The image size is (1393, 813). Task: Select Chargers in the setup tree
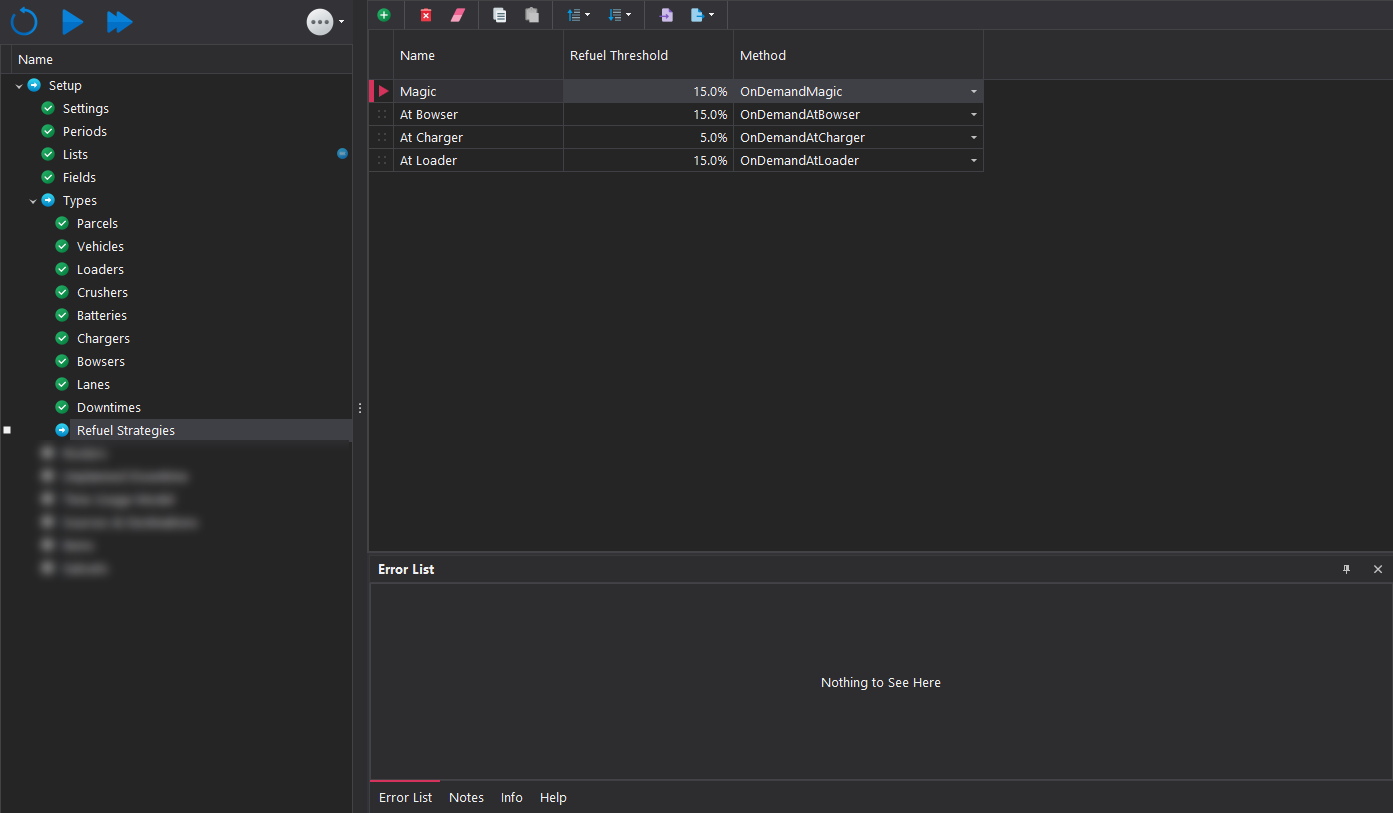103,338
